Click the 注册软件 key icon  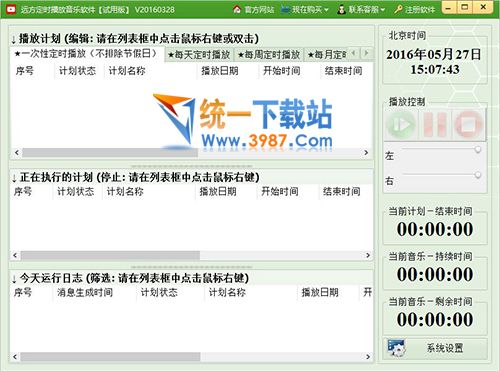398,10
